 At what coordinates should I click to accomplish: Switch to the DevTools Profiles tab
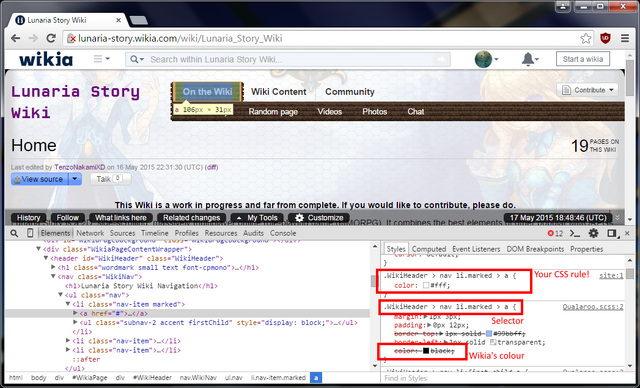[187, 233]
